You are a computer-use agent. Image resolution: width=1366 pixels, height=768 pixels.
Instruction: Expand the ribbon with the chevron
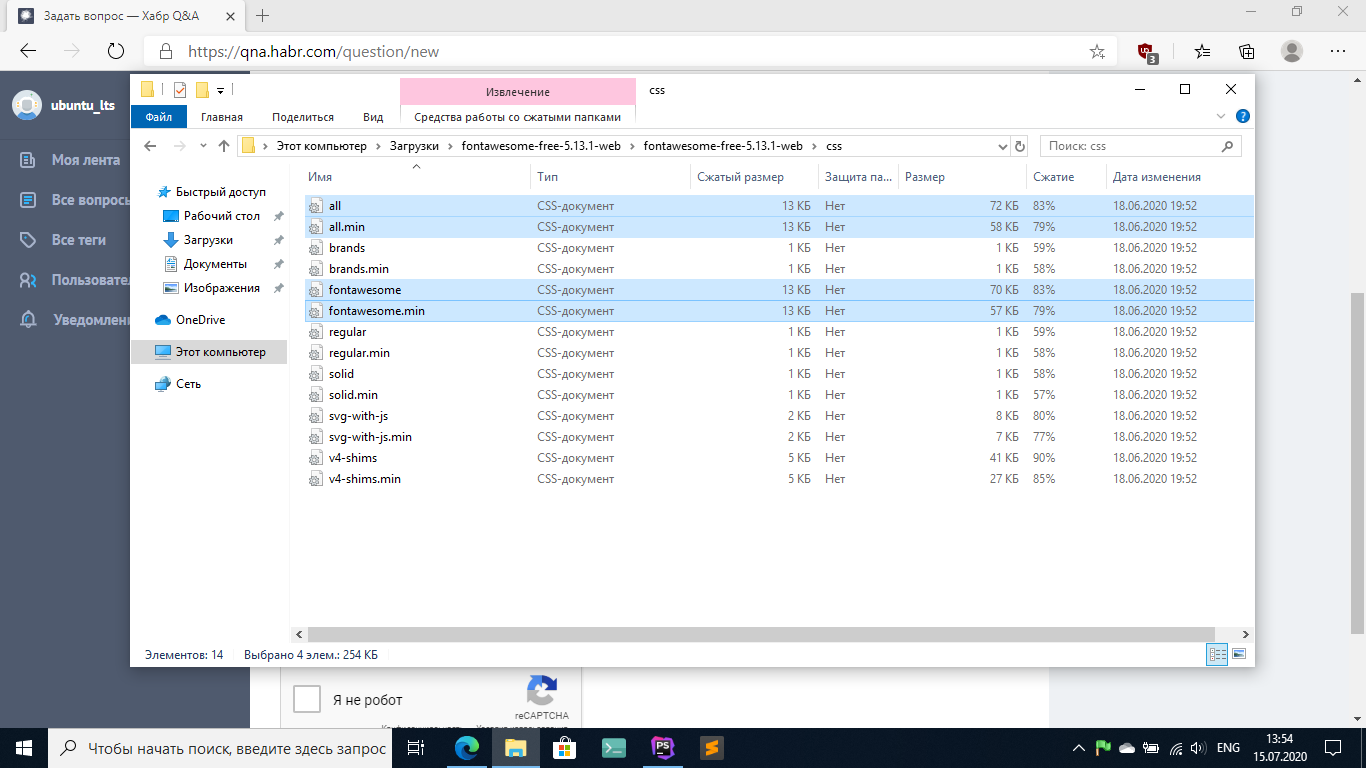[1221, 117]
